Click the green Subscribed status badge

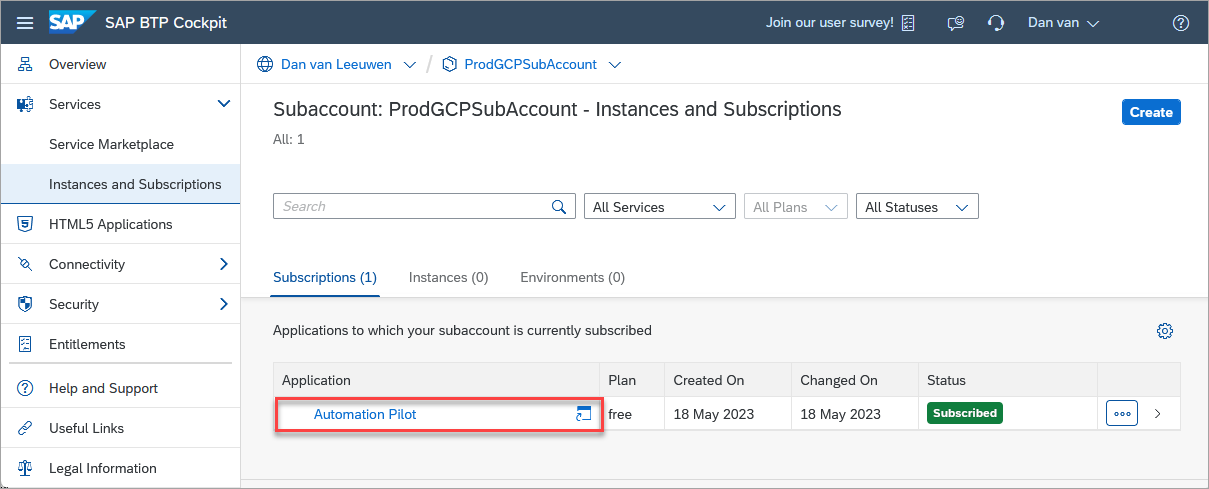[965, 413]
